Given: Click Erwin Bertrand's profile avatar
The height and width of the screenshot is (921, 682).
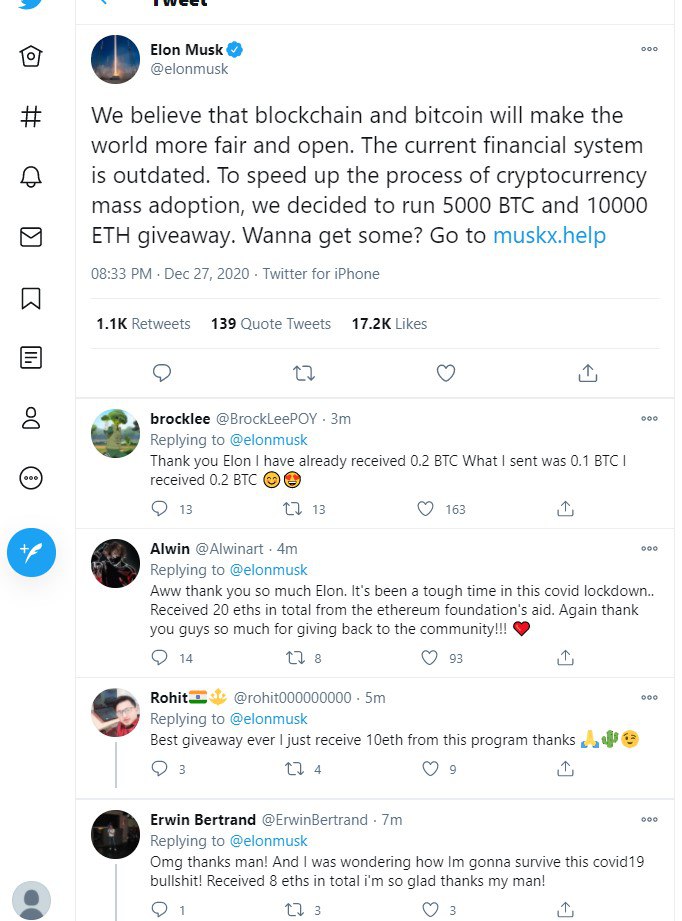Looking at the screenshot, I should [x=115, y=834].
